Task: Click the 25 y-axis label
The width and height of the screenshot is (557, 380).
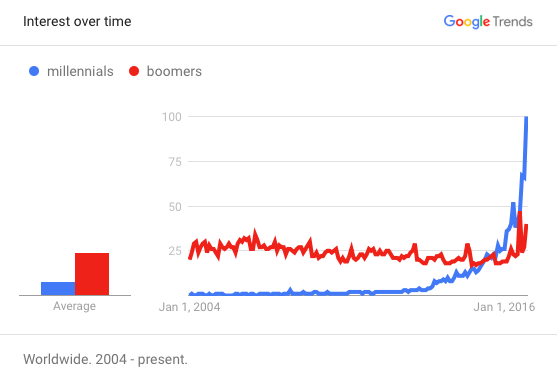Action: 175,251
